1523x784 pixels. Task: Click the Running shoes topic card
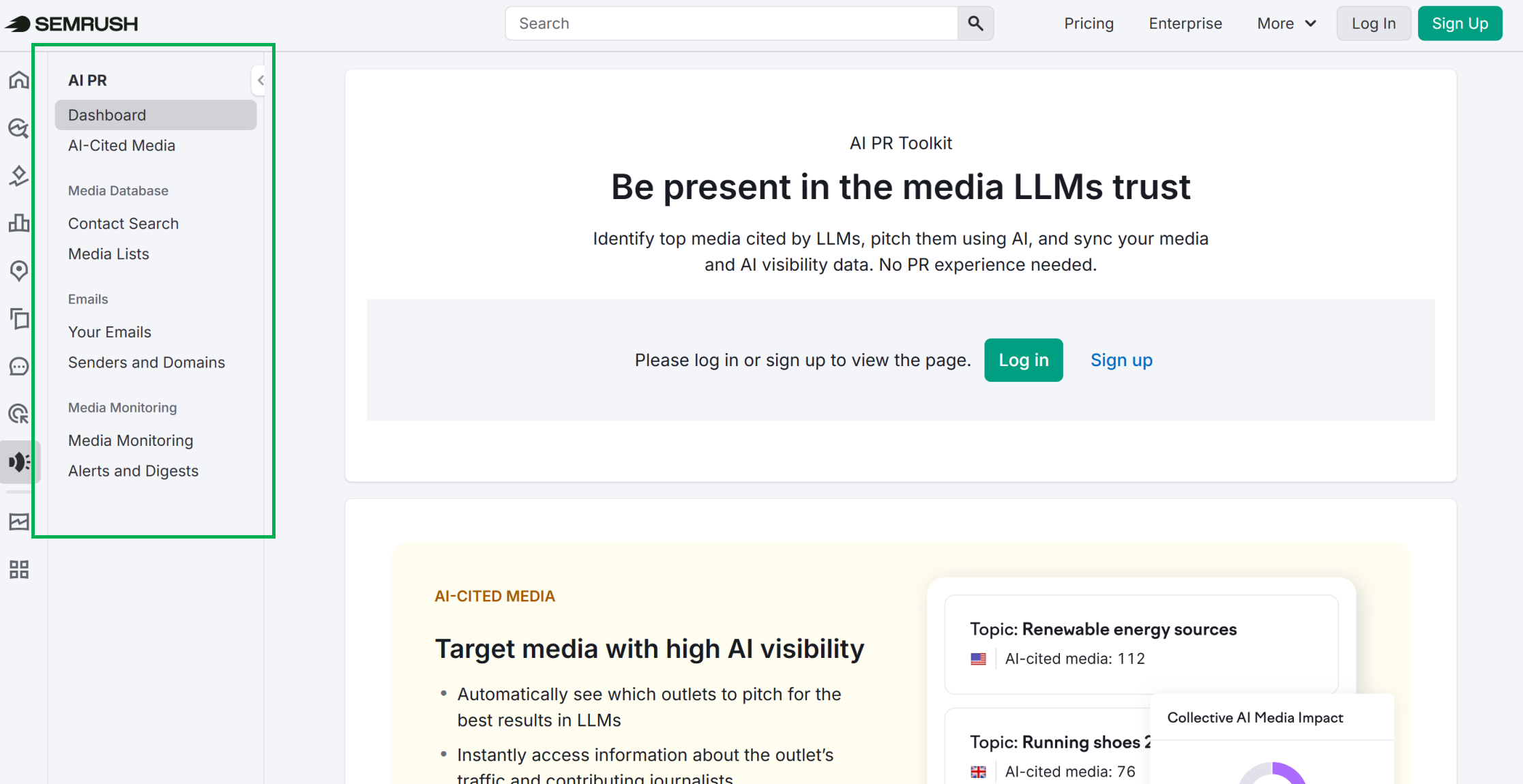point(1047,747)
